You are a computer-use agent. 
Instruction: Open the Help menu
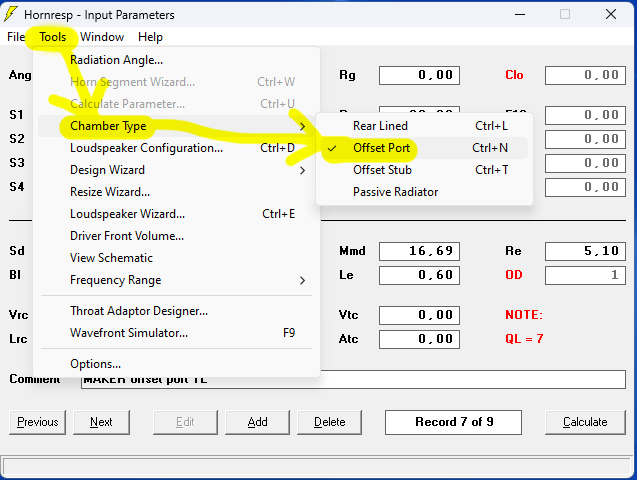[x=150, y=37]
